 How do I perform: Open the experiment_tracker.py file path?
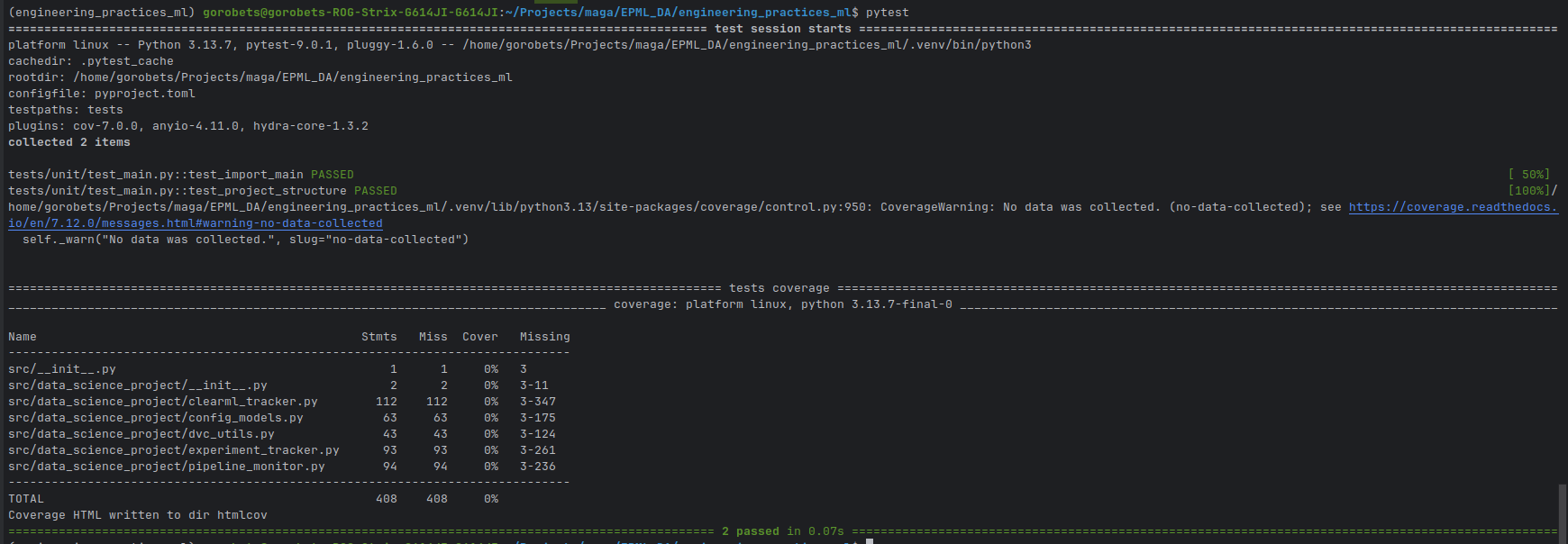174,450
